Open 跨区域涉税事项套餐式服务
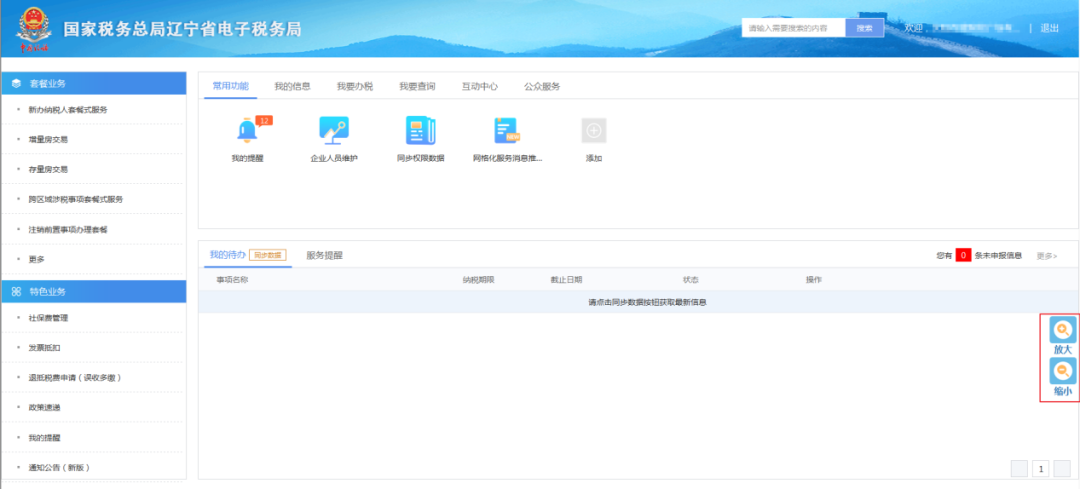1080x489 pixels. (76, 199)
